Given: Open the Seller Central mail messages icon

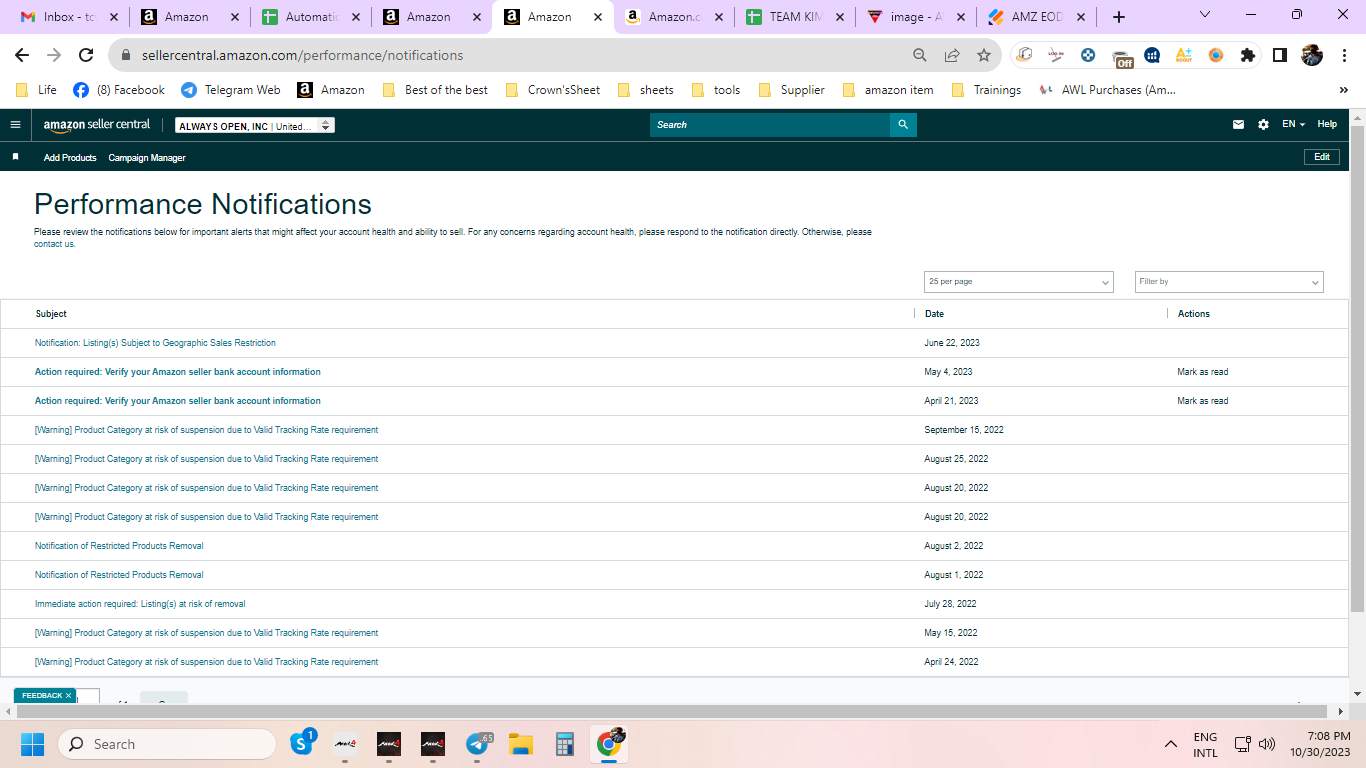Looking at the screenshot, I should tap(1239, 125).
